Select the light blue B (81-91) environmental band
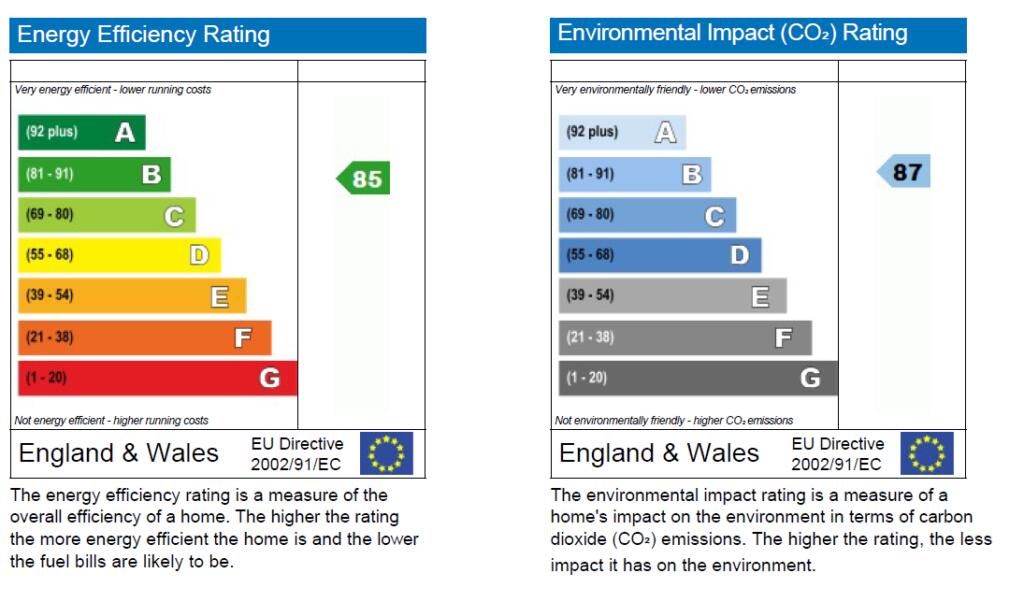This screenshot has height=602, width=1024. (x=635, y=174)
